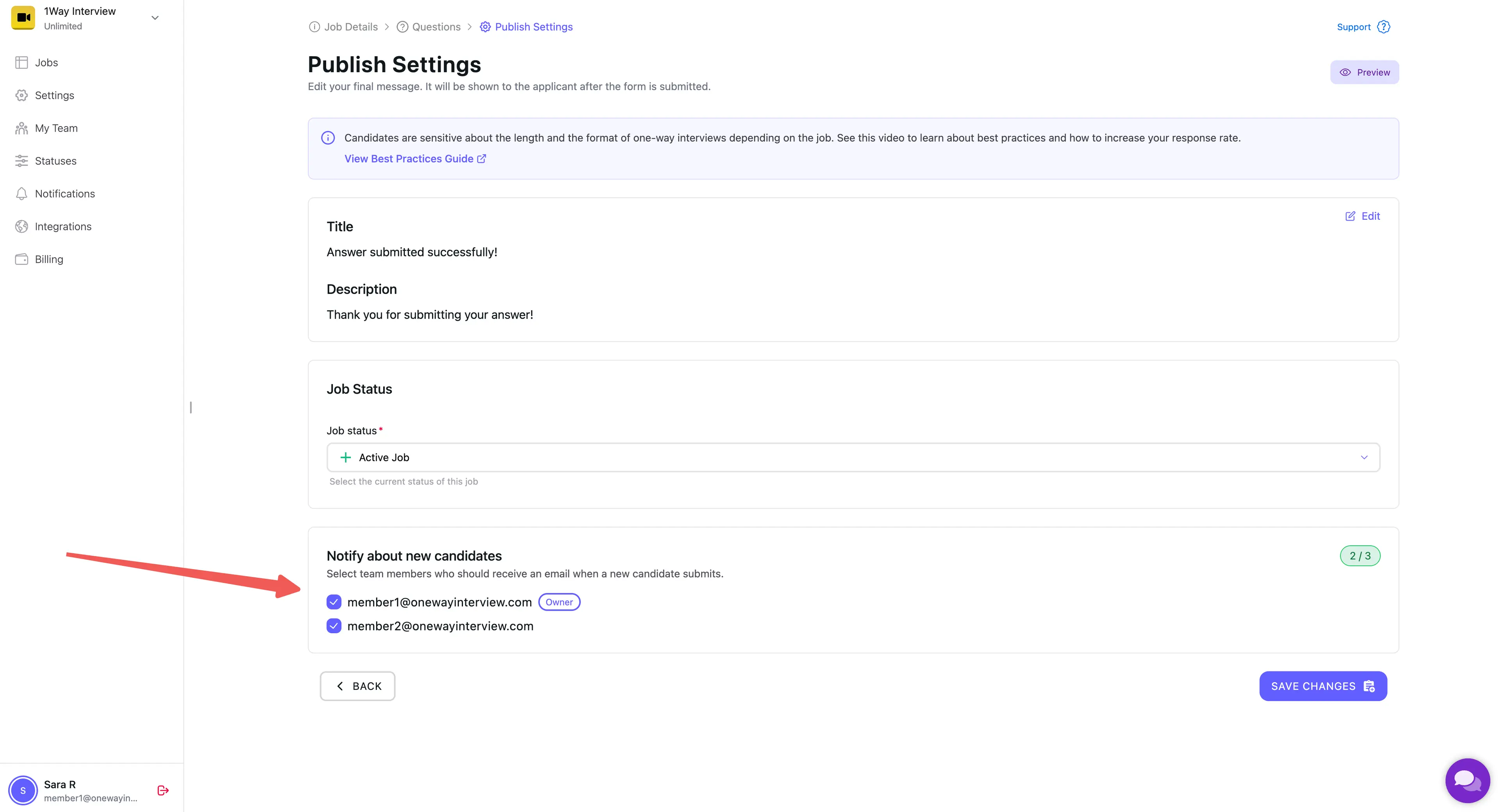This screenshot has height=812, width=1500.
Task: Click the Integrations globe icon
Action: click(21, 226)
